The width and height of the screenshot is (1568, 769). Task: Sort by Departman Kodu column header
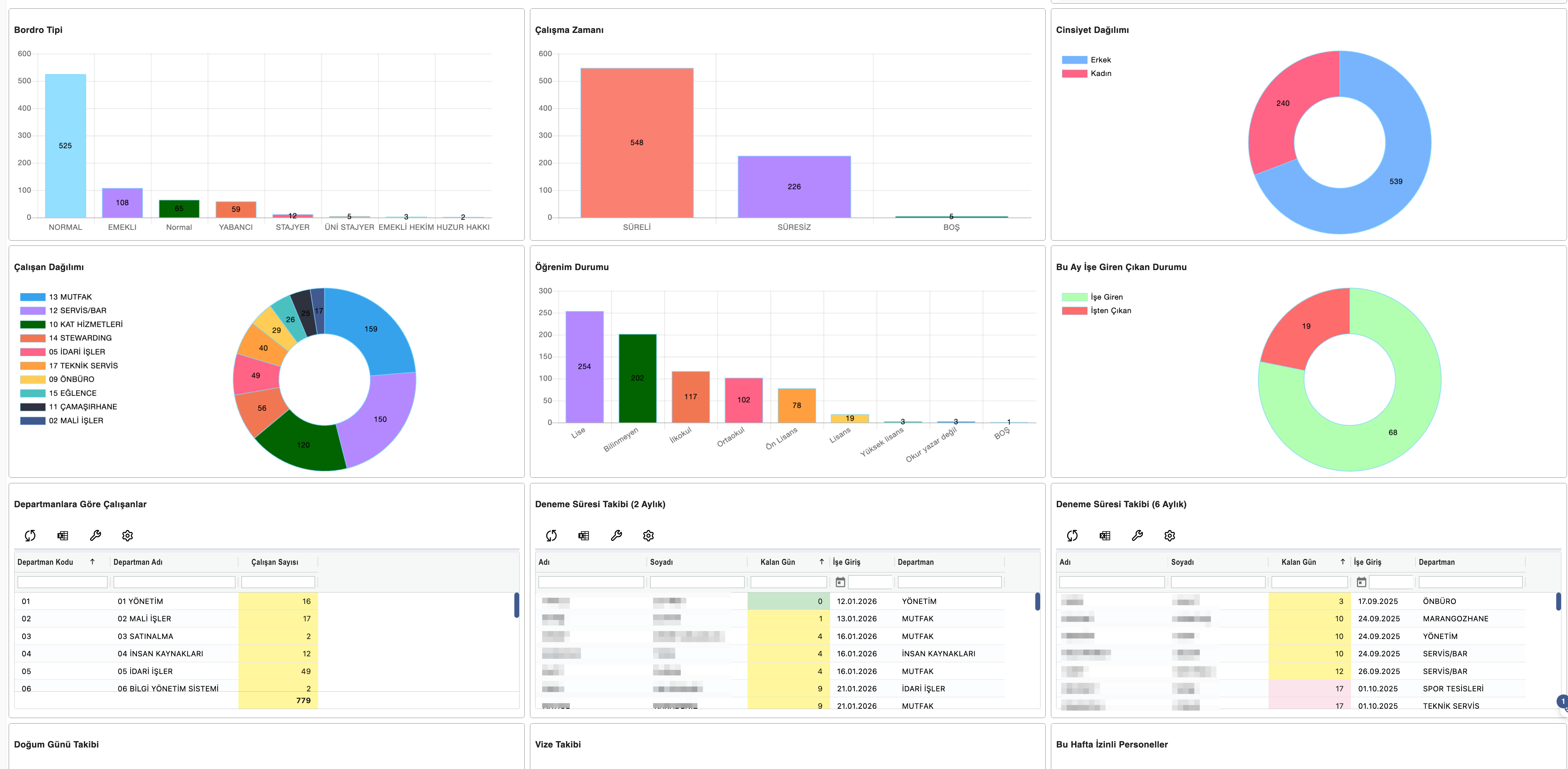tap(46, 562)
